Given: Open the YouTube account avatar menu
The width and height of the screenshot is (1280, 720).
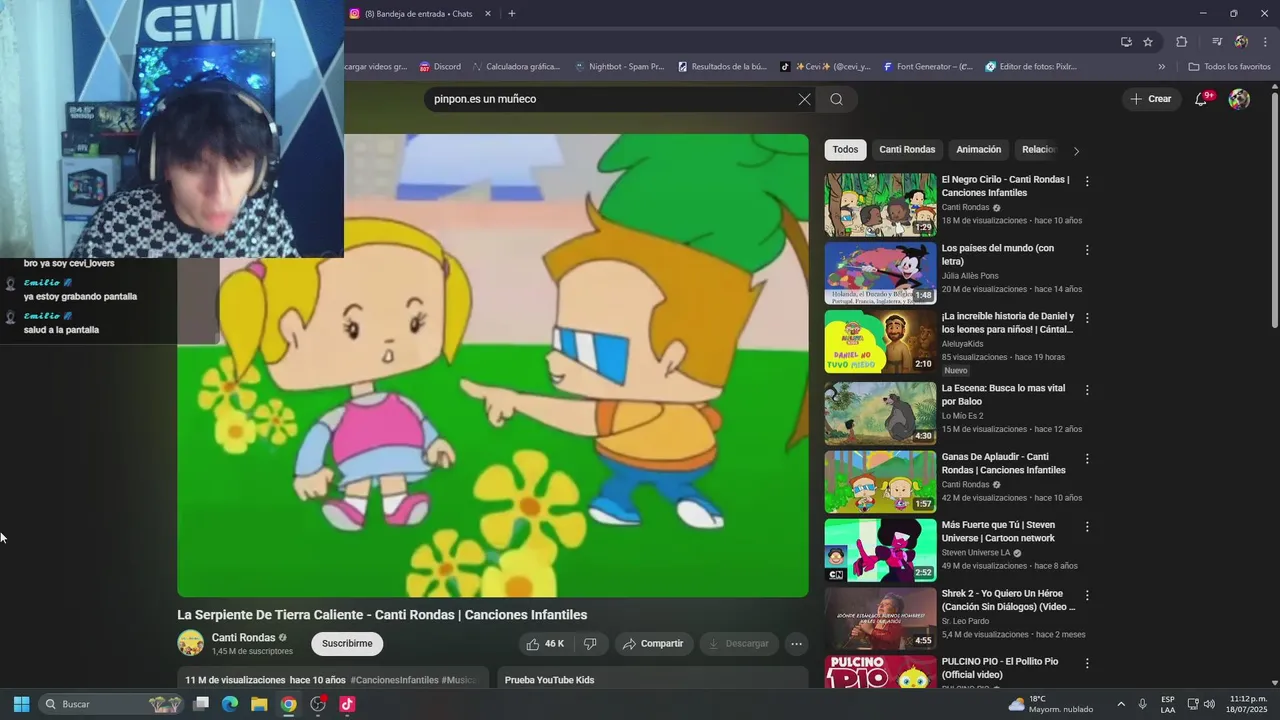Looking at the screenshot, I should pos(1239,99).
